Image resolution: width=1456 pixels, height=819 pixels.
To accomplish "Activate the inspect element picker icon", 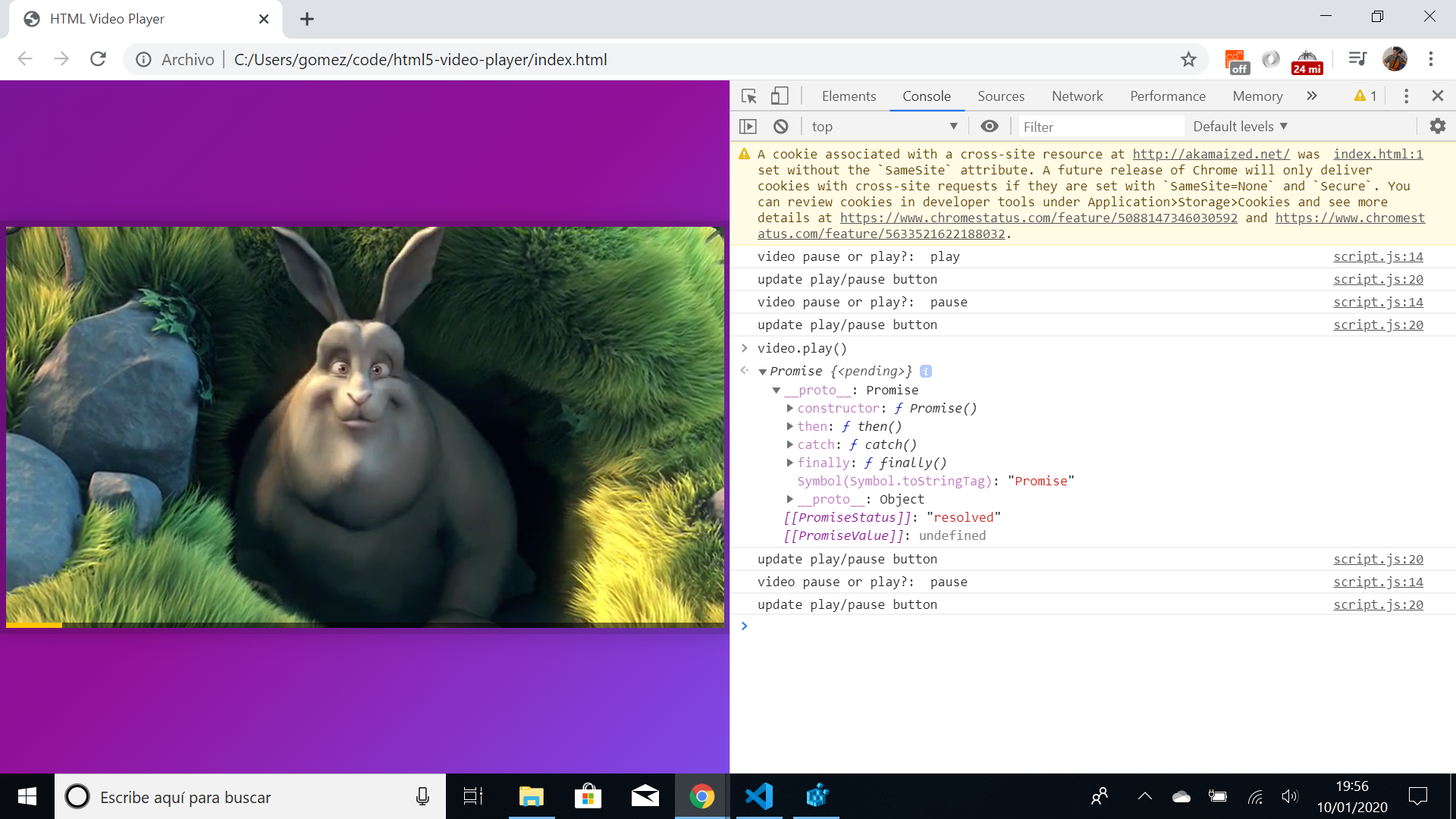I will [749, 96].
